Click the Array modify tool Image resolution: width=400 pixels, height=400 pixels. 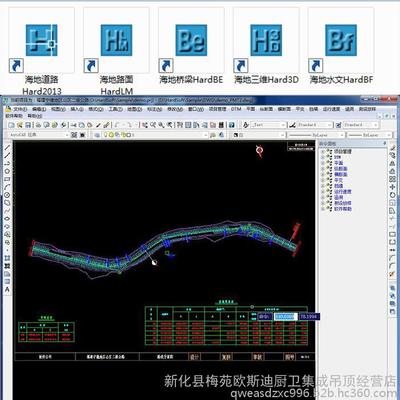[x=393, y=179]
